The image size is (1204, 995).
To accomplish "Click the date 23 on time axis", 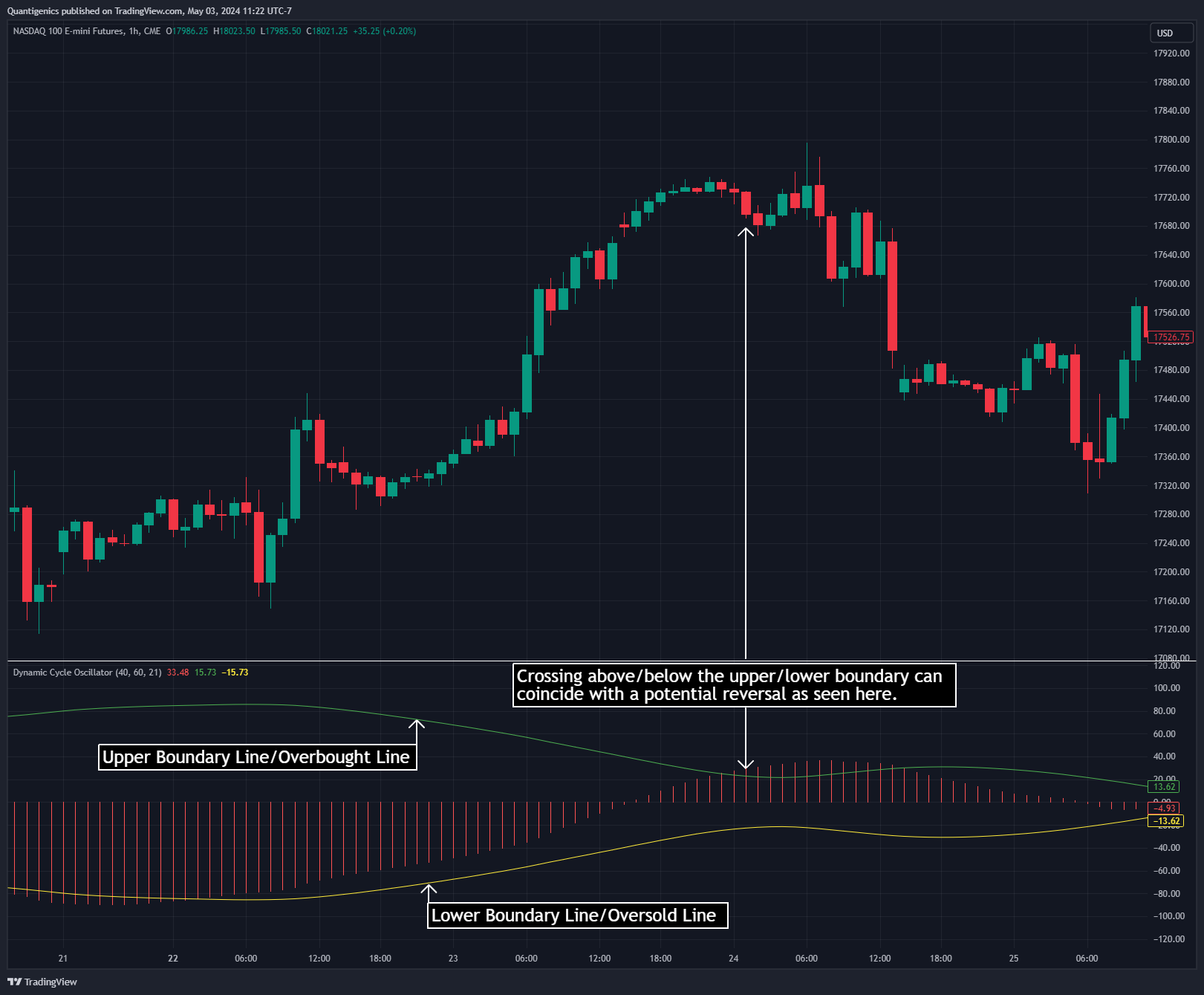I will tap(453, 959).
